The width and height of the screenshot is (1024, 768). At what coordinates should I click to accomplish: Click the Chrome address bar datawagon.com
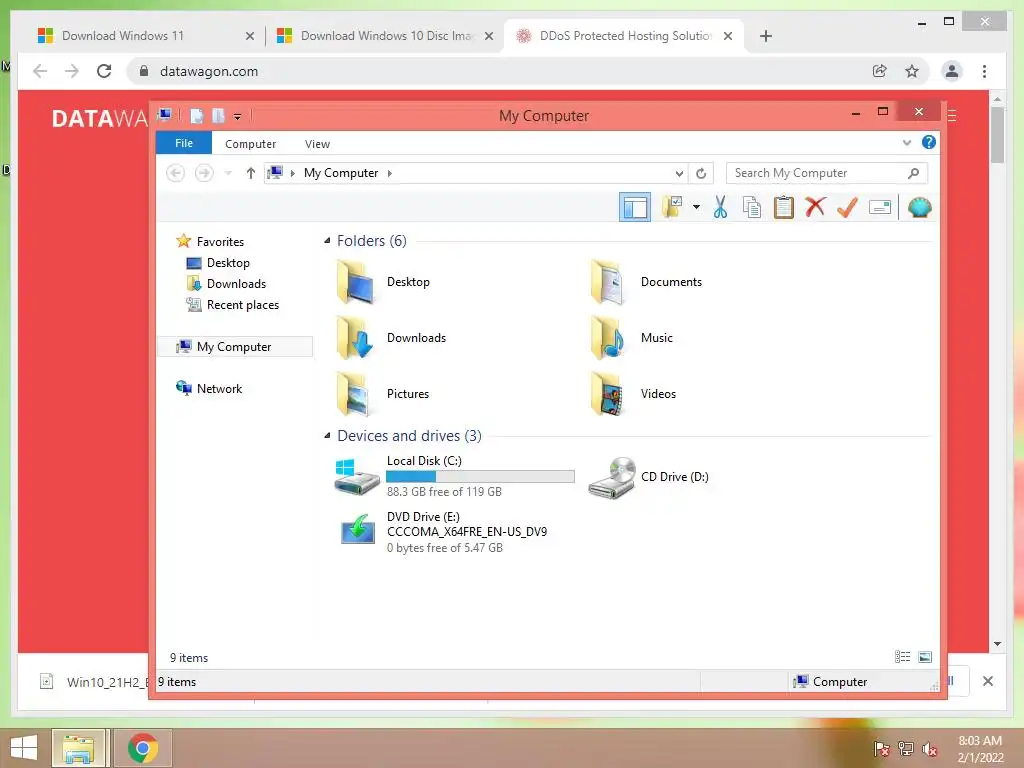coord(209,71)
